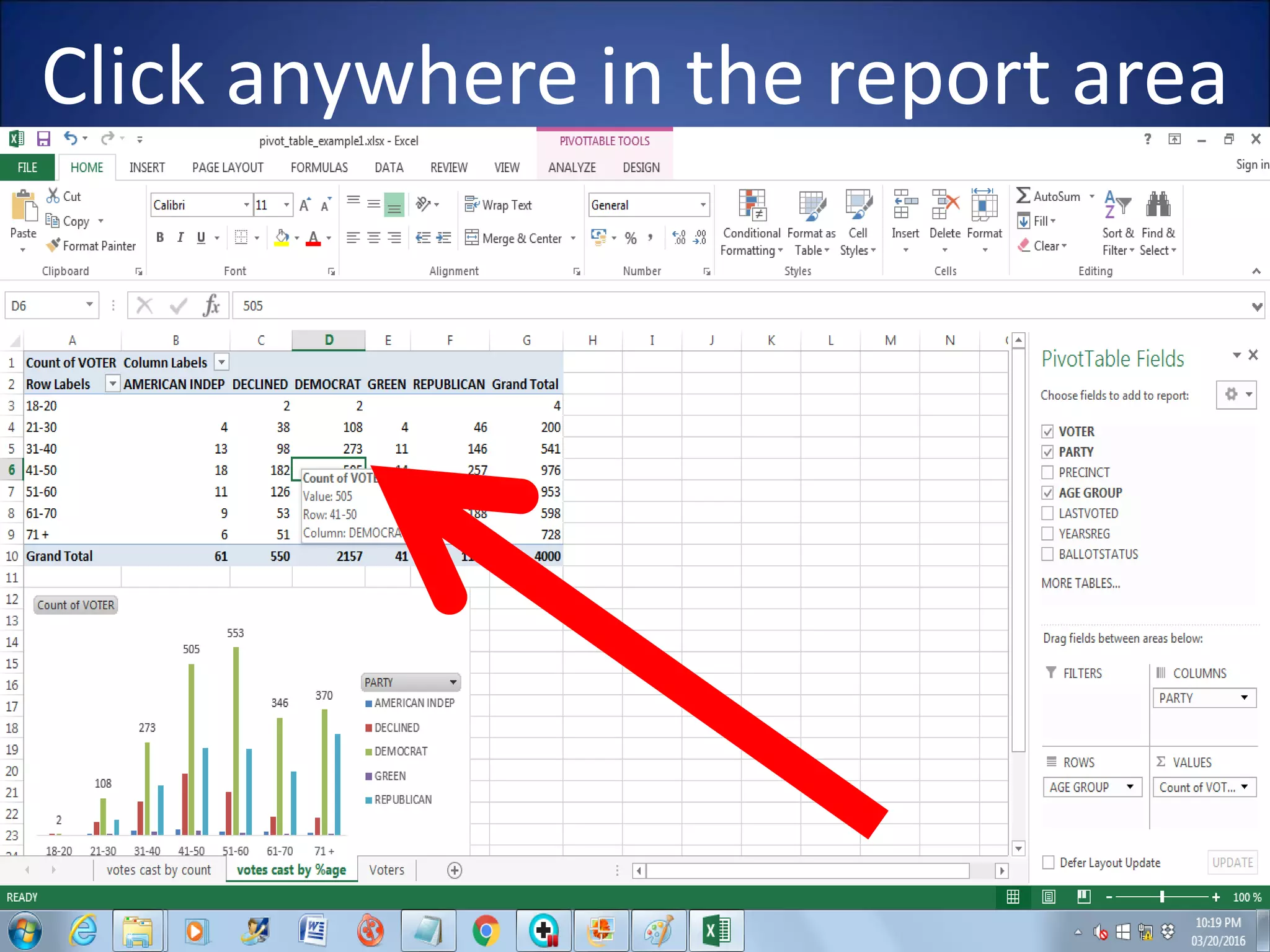Expand PARTY field in COLUMNS area
1270x952 pixels.
coord(1244,698)
